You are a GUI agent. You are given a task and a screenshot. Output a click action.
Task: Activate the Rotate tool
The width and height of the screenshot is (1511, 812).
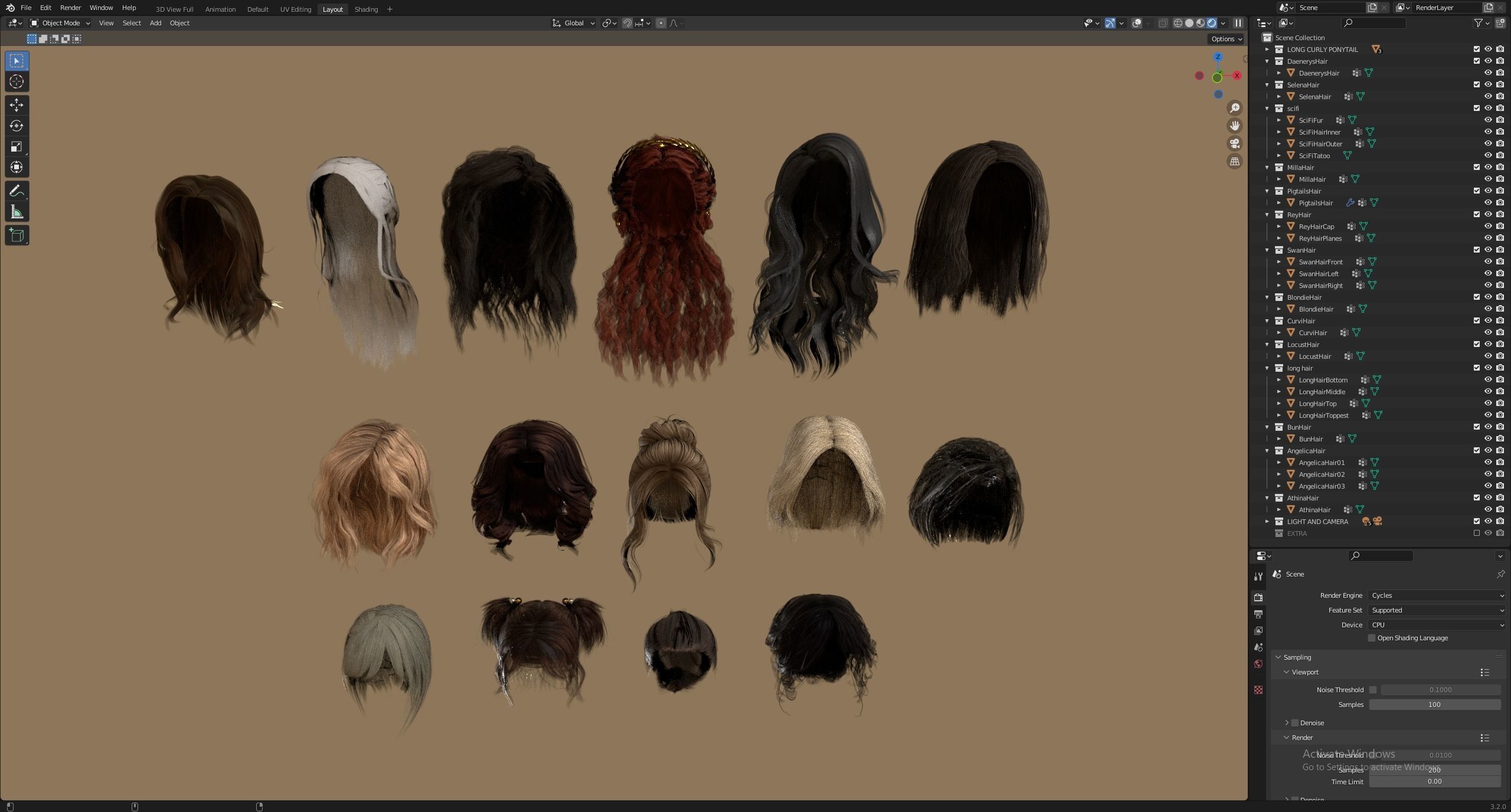(x=17, y=126)
